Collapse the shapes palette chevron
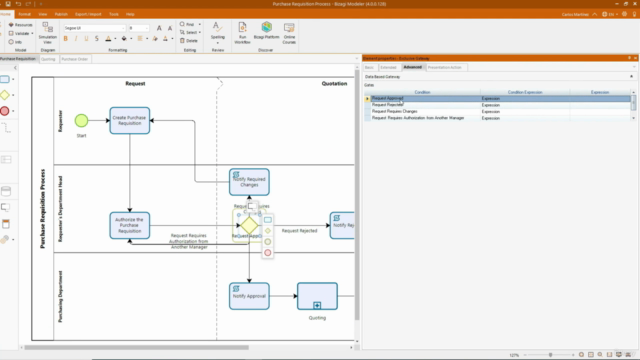The width and height of the screenshot is (640, 360). [15, 68]
